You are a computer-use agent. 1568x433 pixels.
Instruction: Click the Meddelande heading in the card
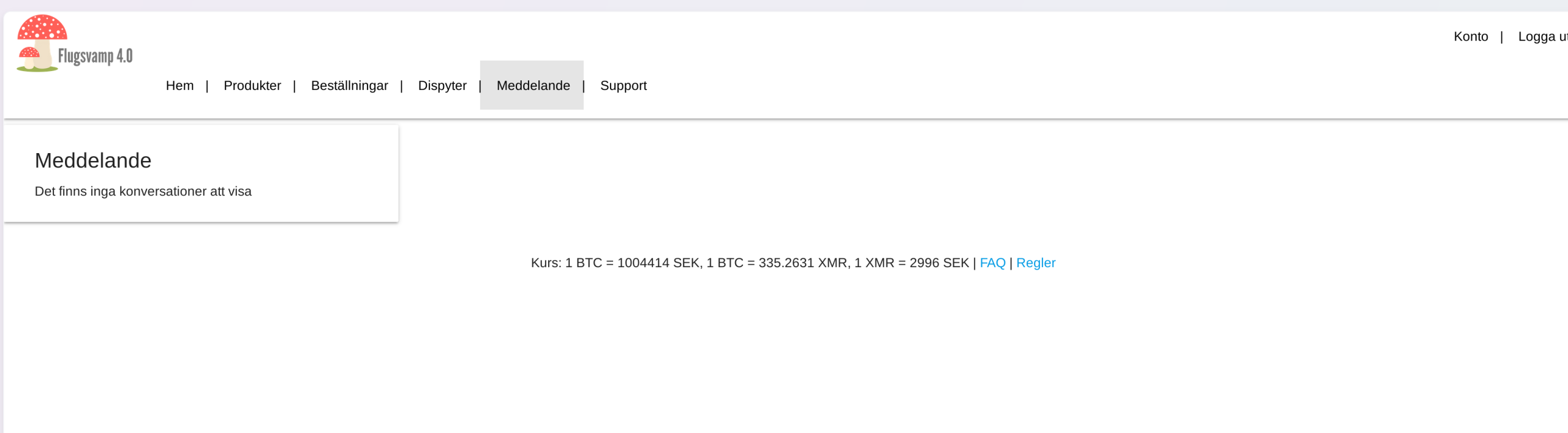[93, 160]
